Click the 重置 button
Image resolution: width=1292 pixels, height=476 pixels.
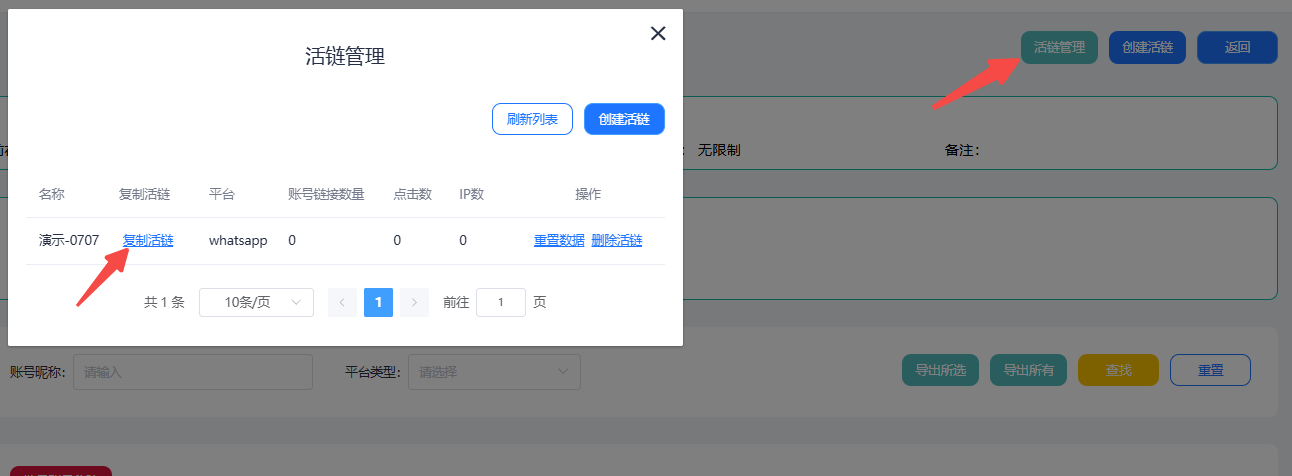click(1210, 370)
